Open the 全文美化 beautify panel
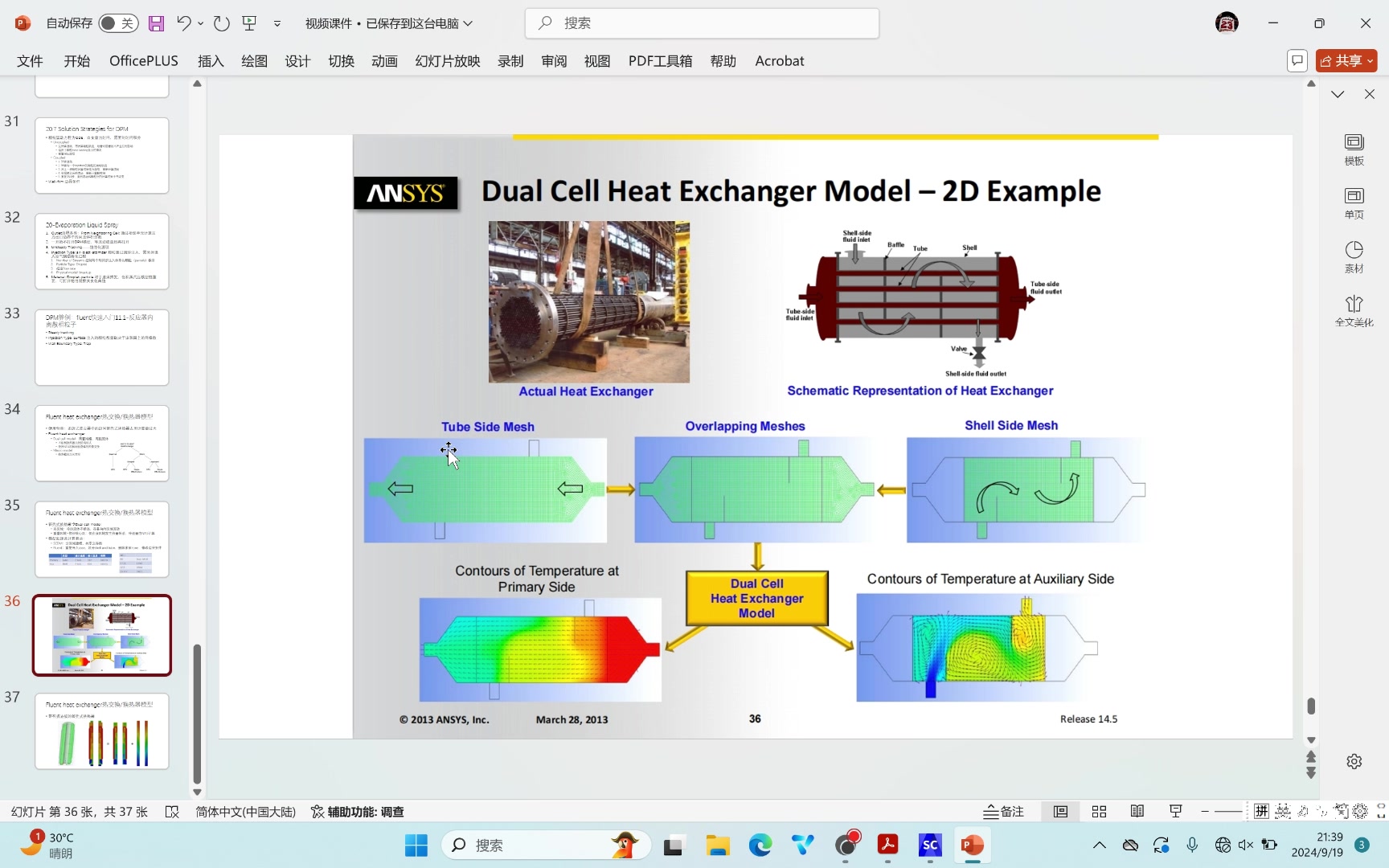 click(x=1354, y=311)
